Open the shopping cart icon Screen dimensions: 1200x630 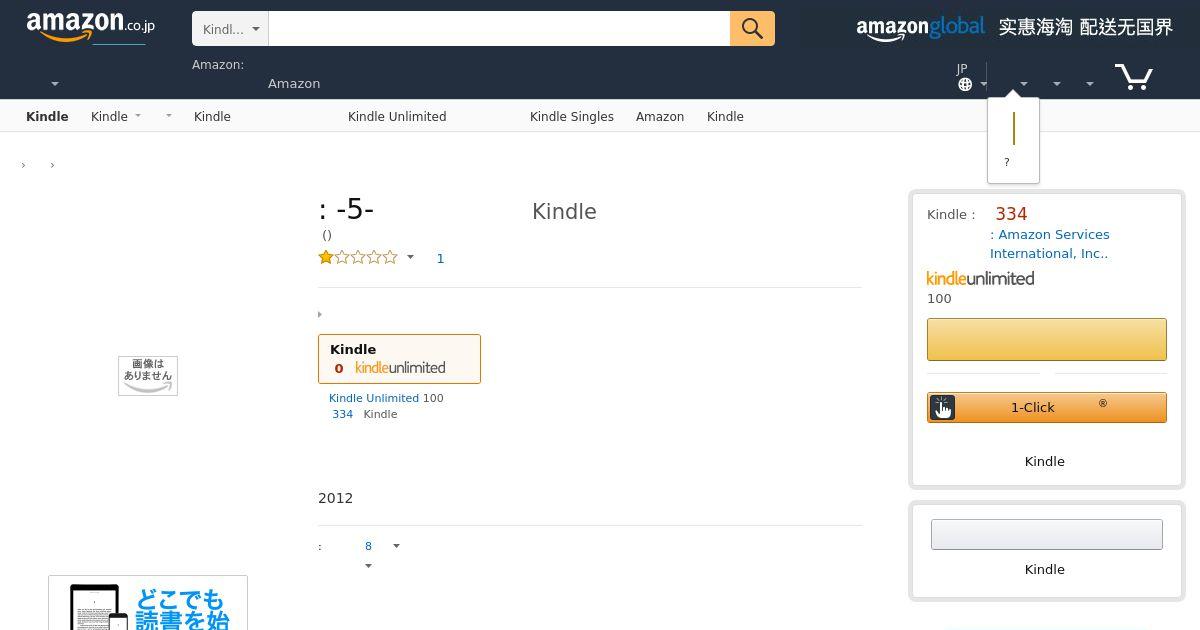click(1133, 77)
